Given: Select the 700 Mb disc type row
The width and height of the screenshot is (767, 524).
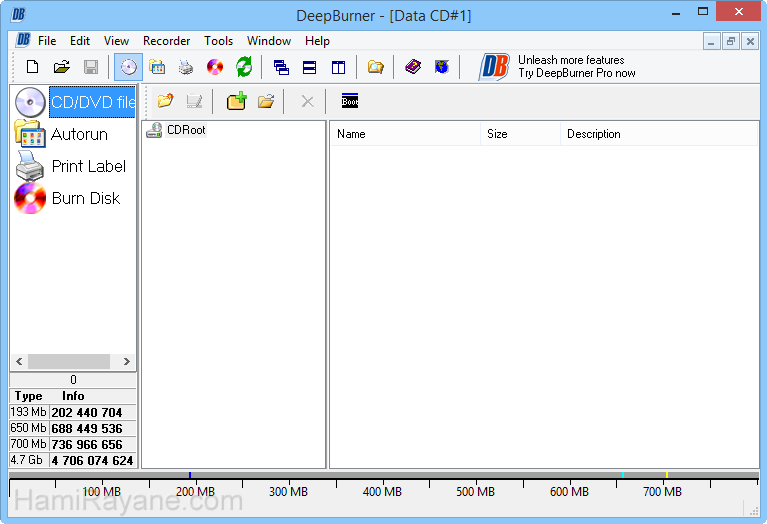Looking at the screenshot, I should [x=73, y=444].
